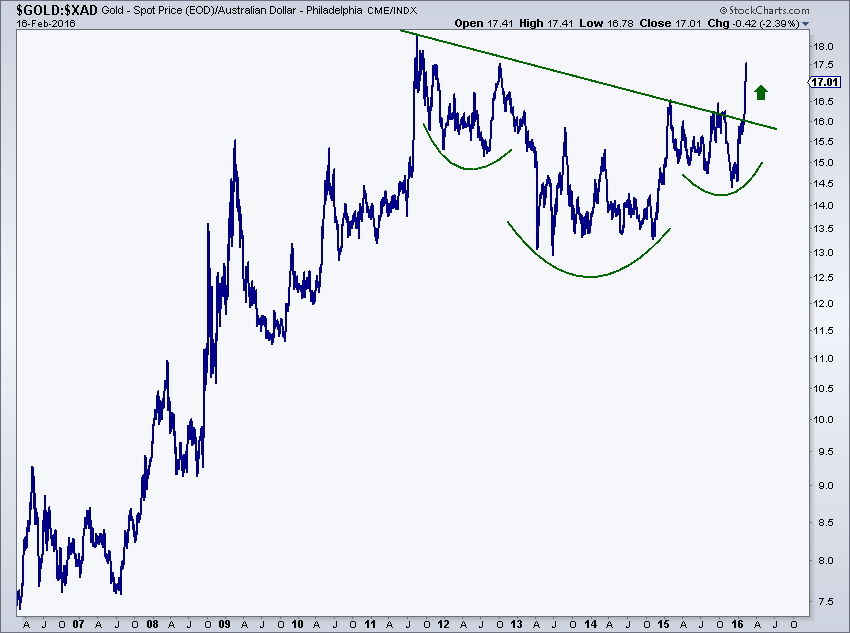Click the '08' year label on time axis
Image resolution: width=850 pixels, height=633 pixels.
point(152,624)
